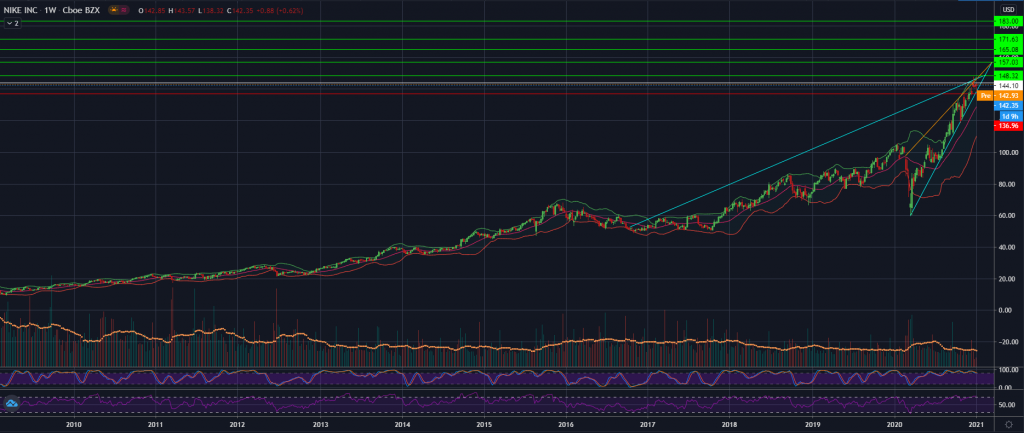Click the pre-market session sun icon

(x=114, y=10)
